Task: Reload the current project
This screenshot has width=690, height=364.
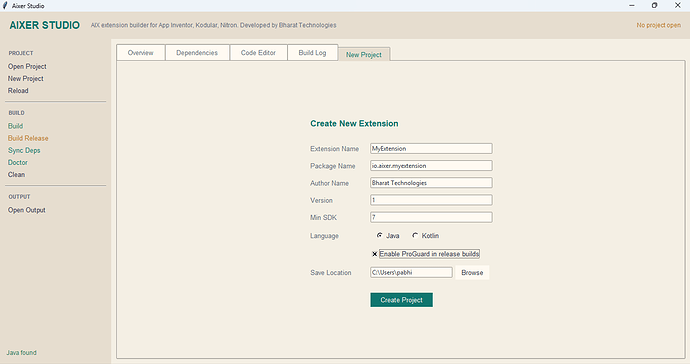Action: (18, 91)
